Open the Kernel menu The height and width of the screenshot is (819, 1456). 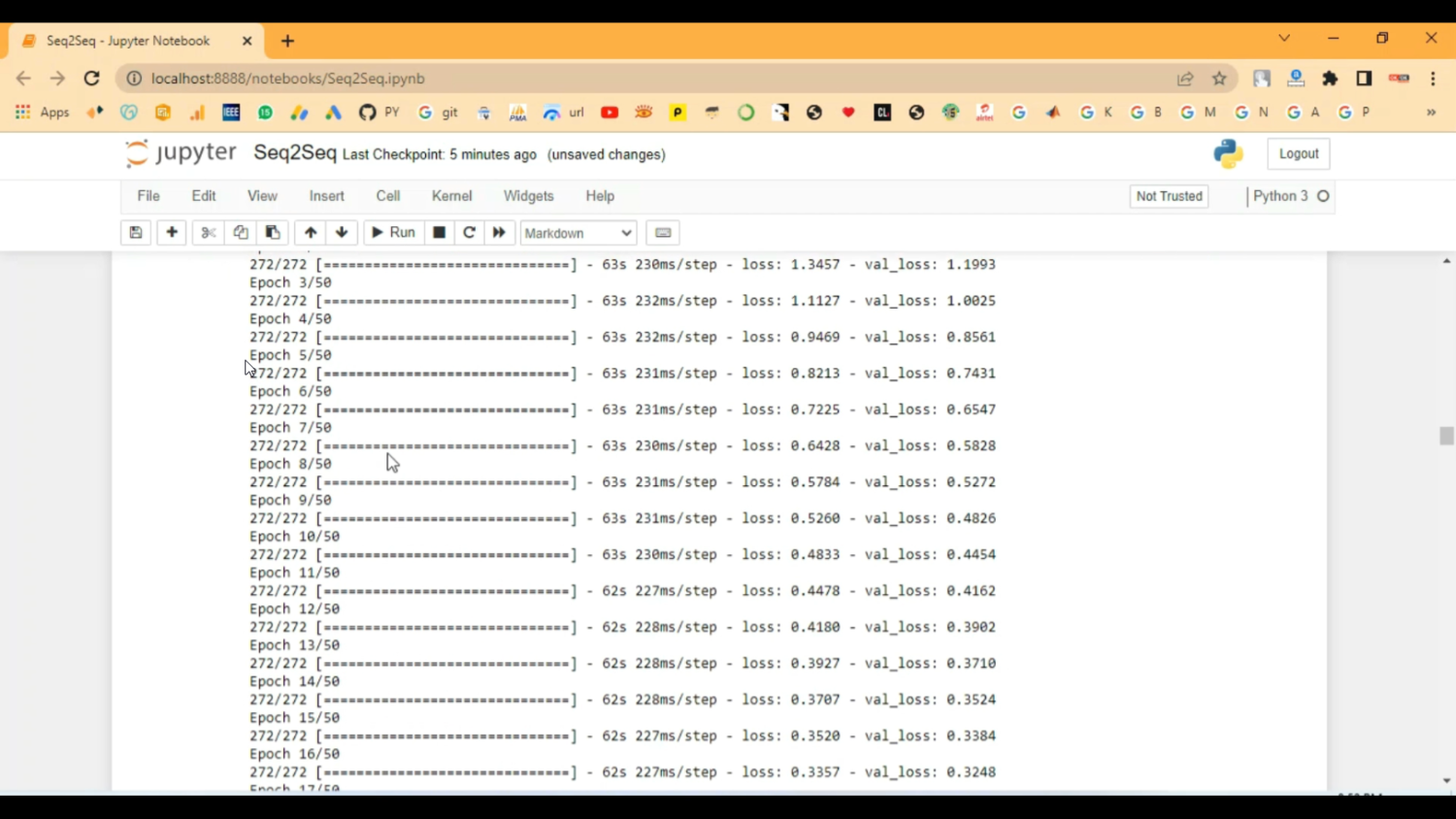pyautogui.click(x=451, y=196)
